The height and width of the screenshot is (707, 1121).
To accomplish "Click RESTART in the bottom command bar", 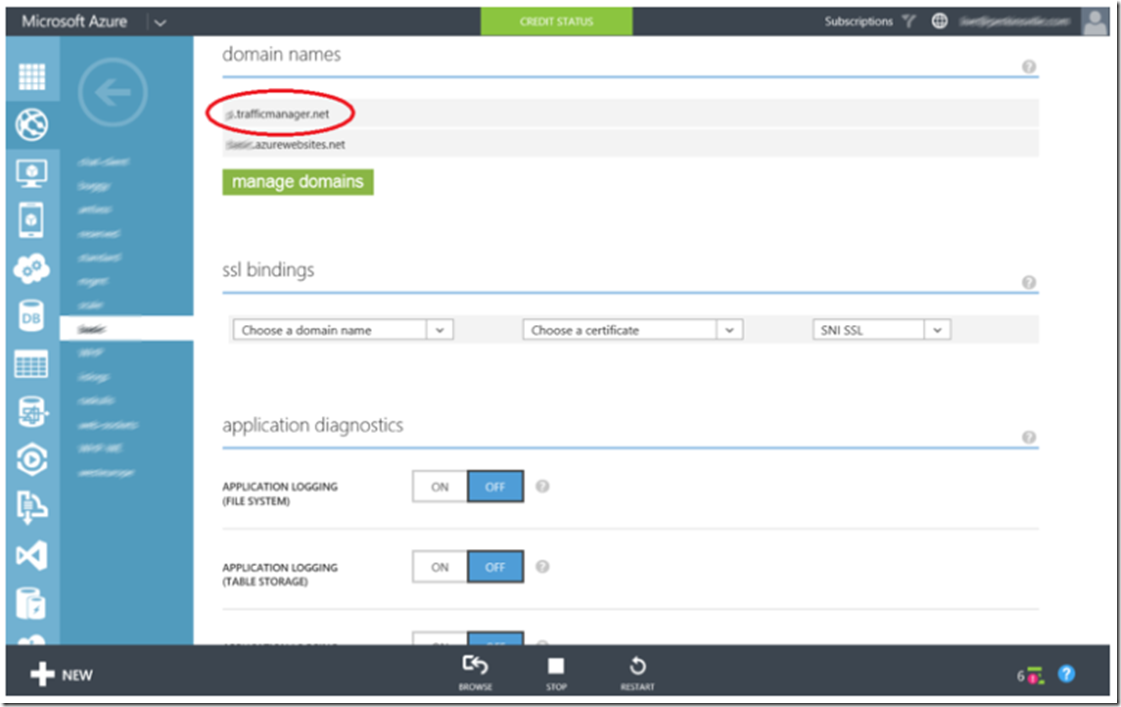I will (637, 673).
